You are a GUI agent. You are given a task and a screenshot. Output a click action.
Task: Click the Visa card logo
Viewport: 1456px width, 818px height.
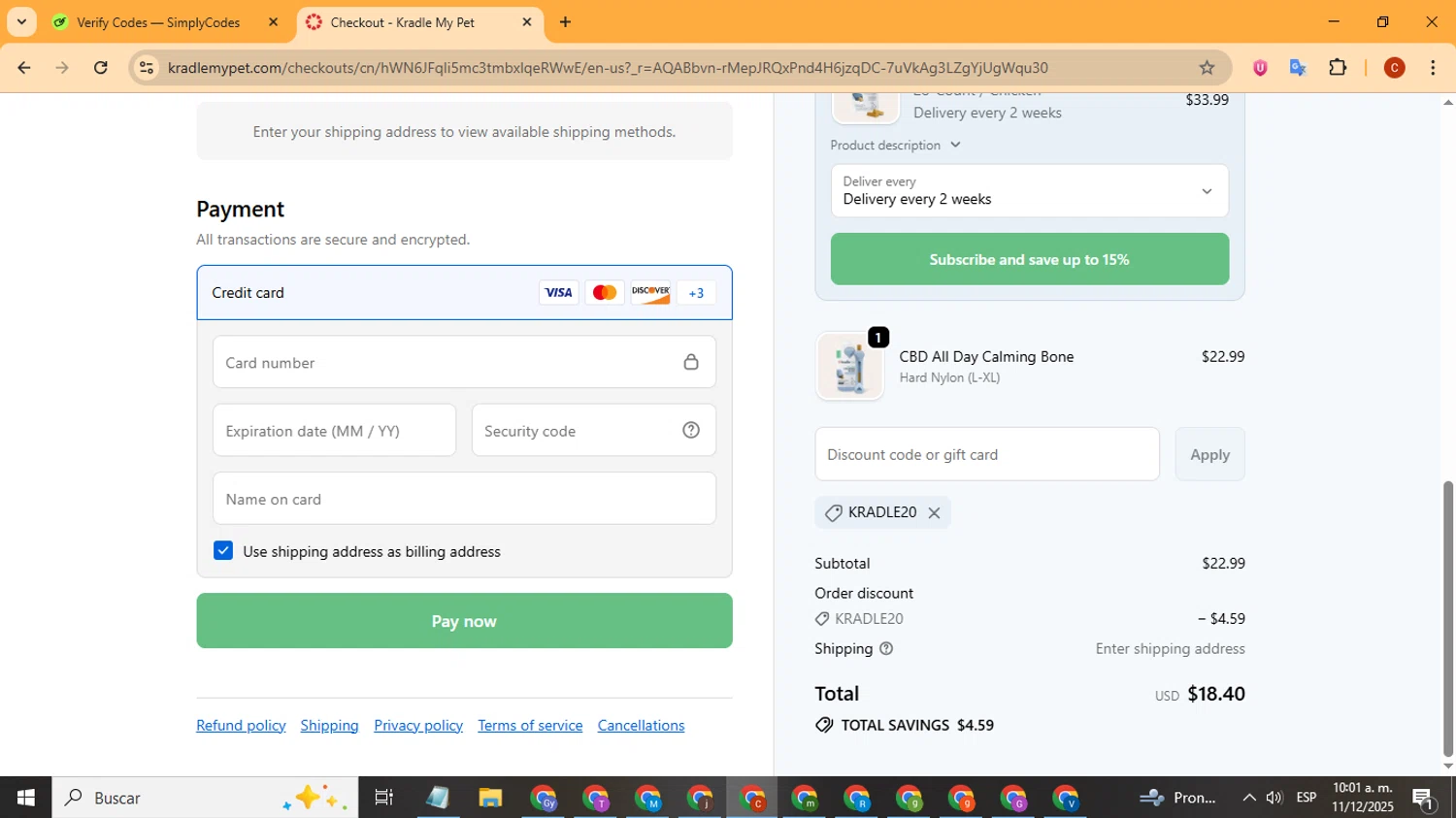(x=558, y=292)
